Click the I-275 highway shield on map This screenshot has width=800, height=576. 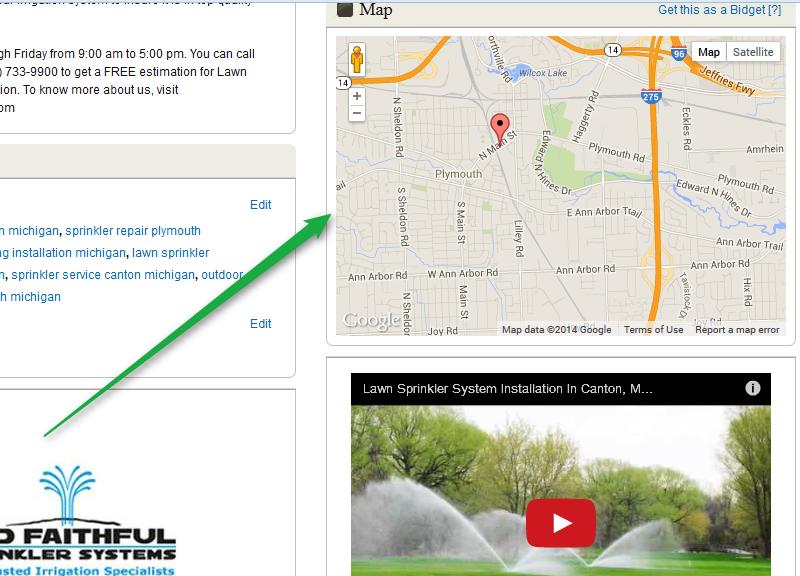tap(651, 96)
